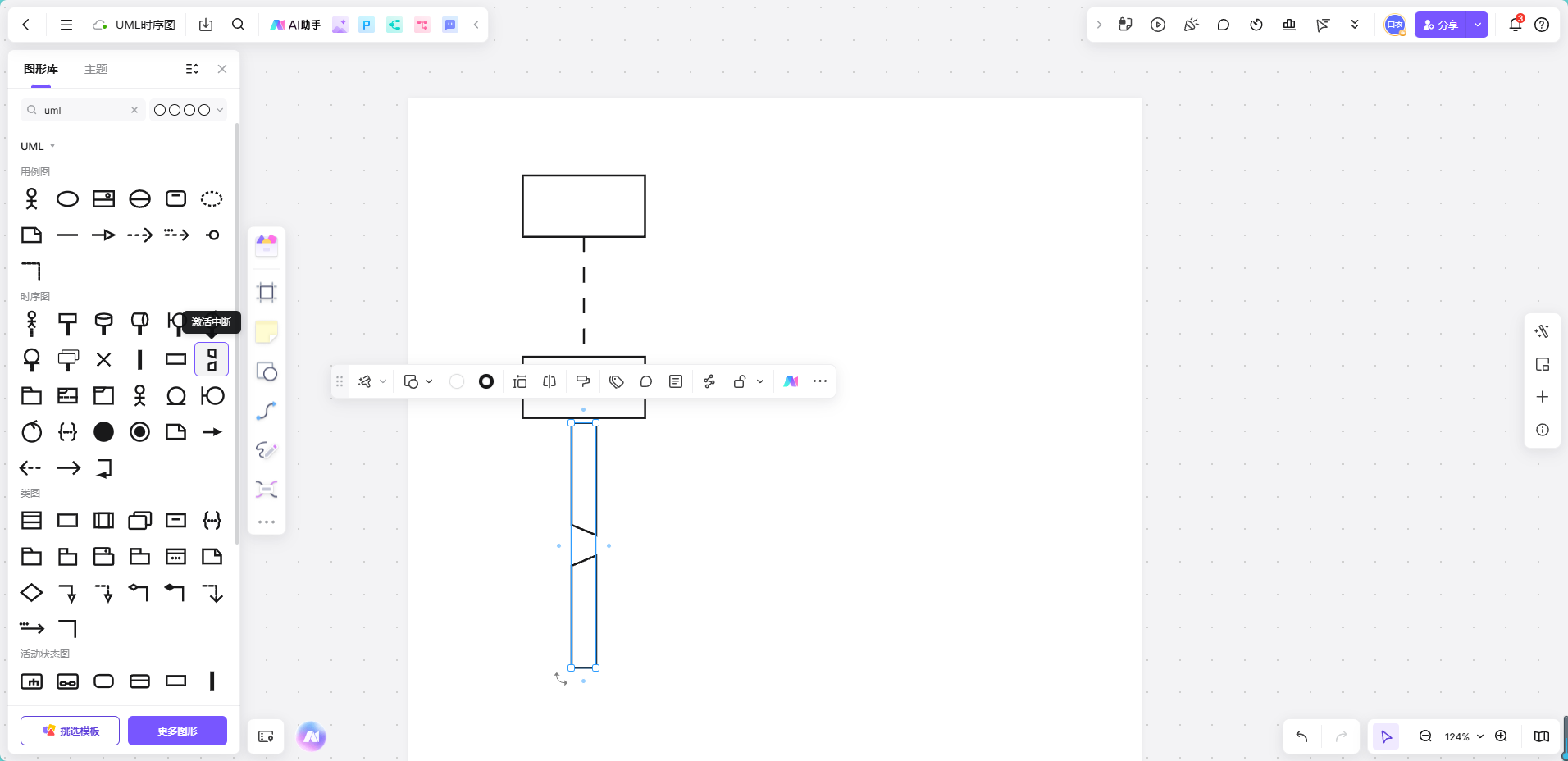Screen dimensions: 1568x761
Task: Add page with right panel plus icon
Action: click(1543, 397)
